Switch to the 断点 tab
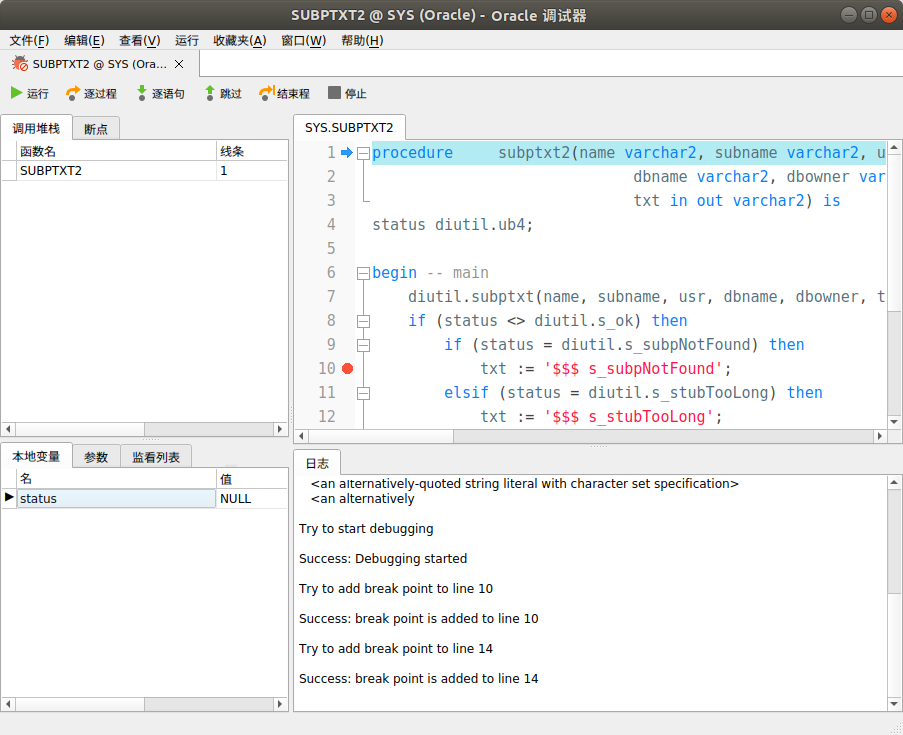This screenshot has height=735, width=903. [96, 129]
